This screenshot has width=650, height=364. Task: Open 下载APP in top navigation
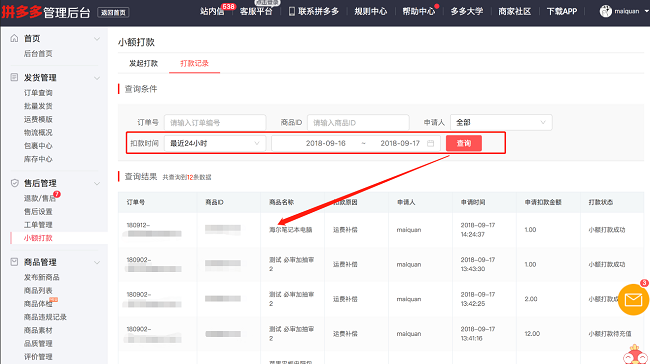(562, 11)
